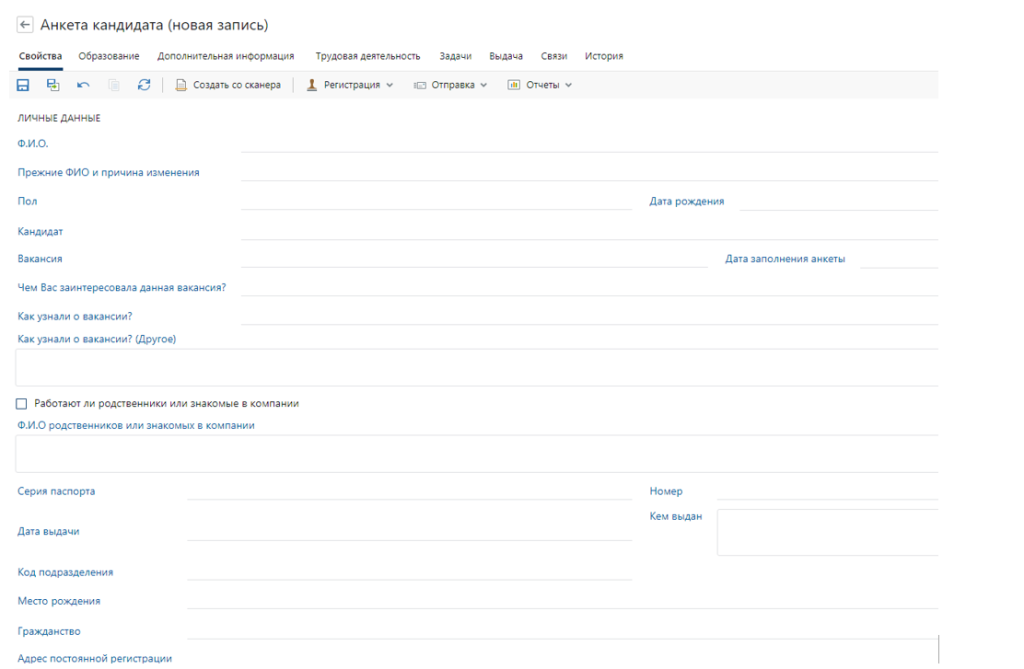Toggle checkbox Работают ли родственники в компании

[x=22, y=404]
